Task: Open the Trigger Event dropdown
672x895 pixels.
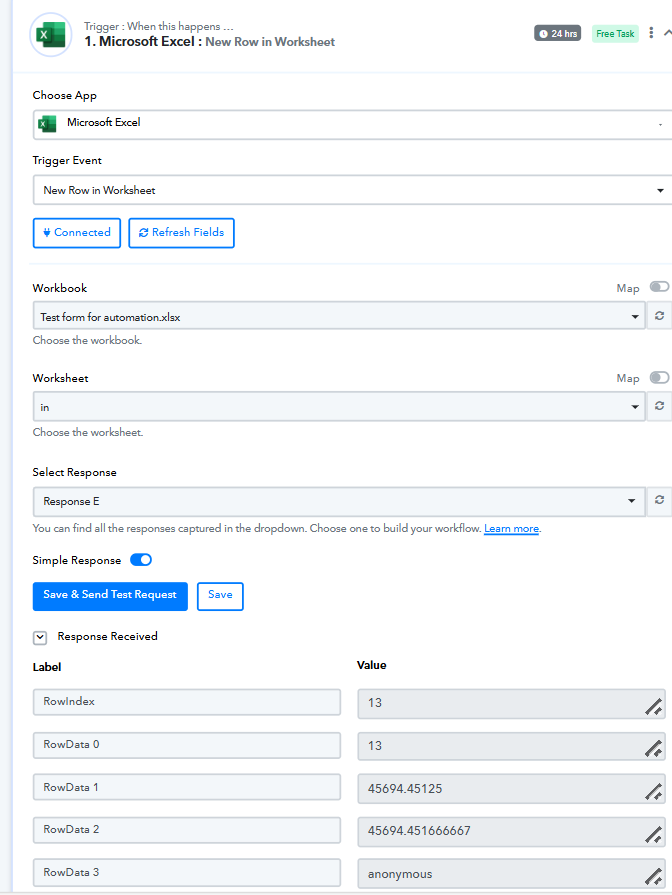Action: (352, 190)
